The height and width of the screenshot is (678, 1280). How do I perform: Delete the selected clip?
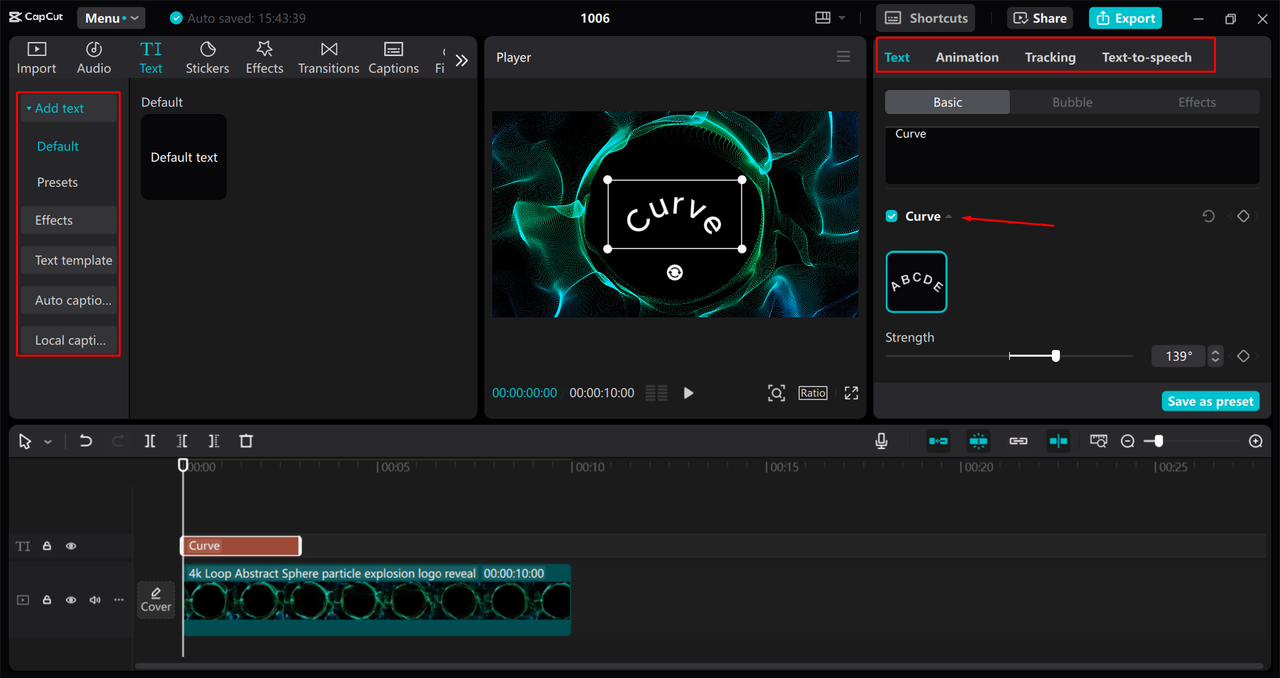pos(246,441)
